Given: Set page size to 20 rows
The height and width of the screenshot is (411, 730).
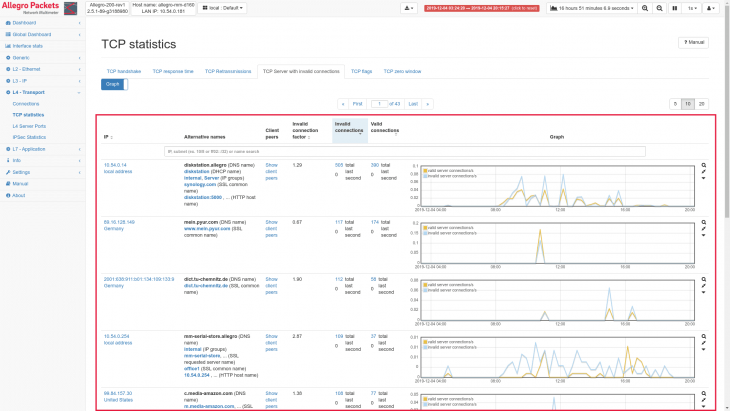Looking at the screenshot, I should (702, 103).
